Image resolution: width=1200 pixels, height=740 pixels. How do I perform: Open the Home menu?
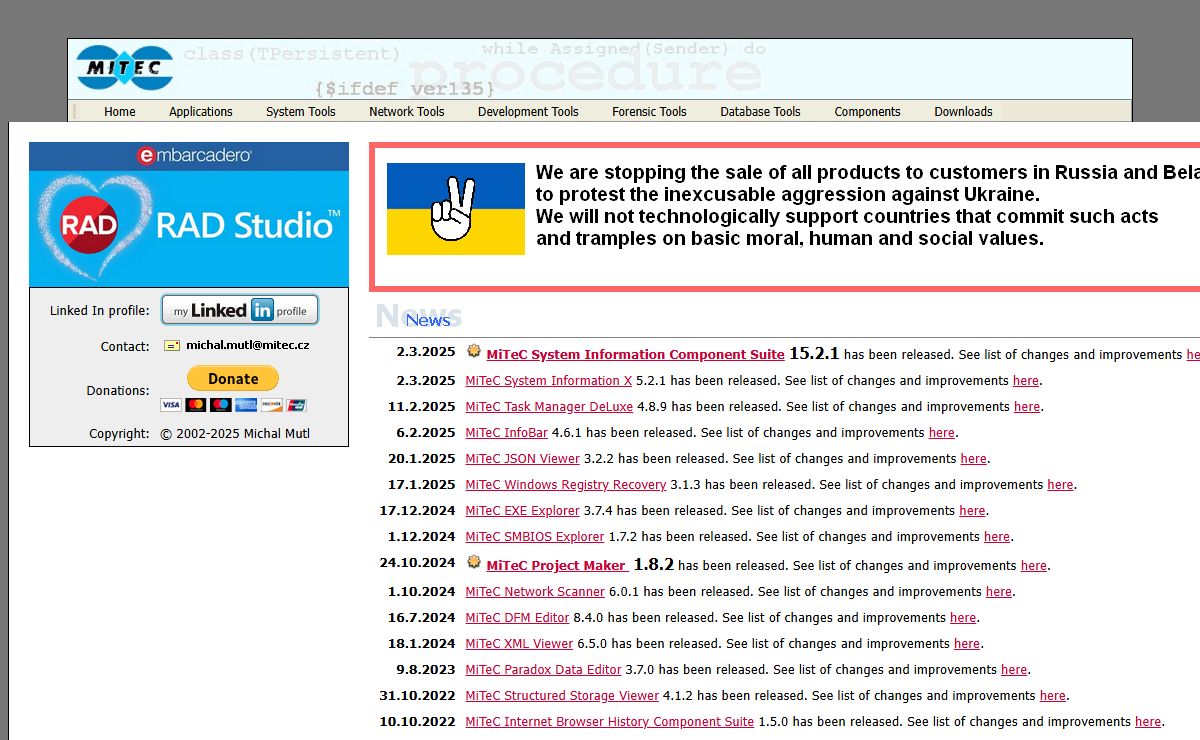click(120, 112)
